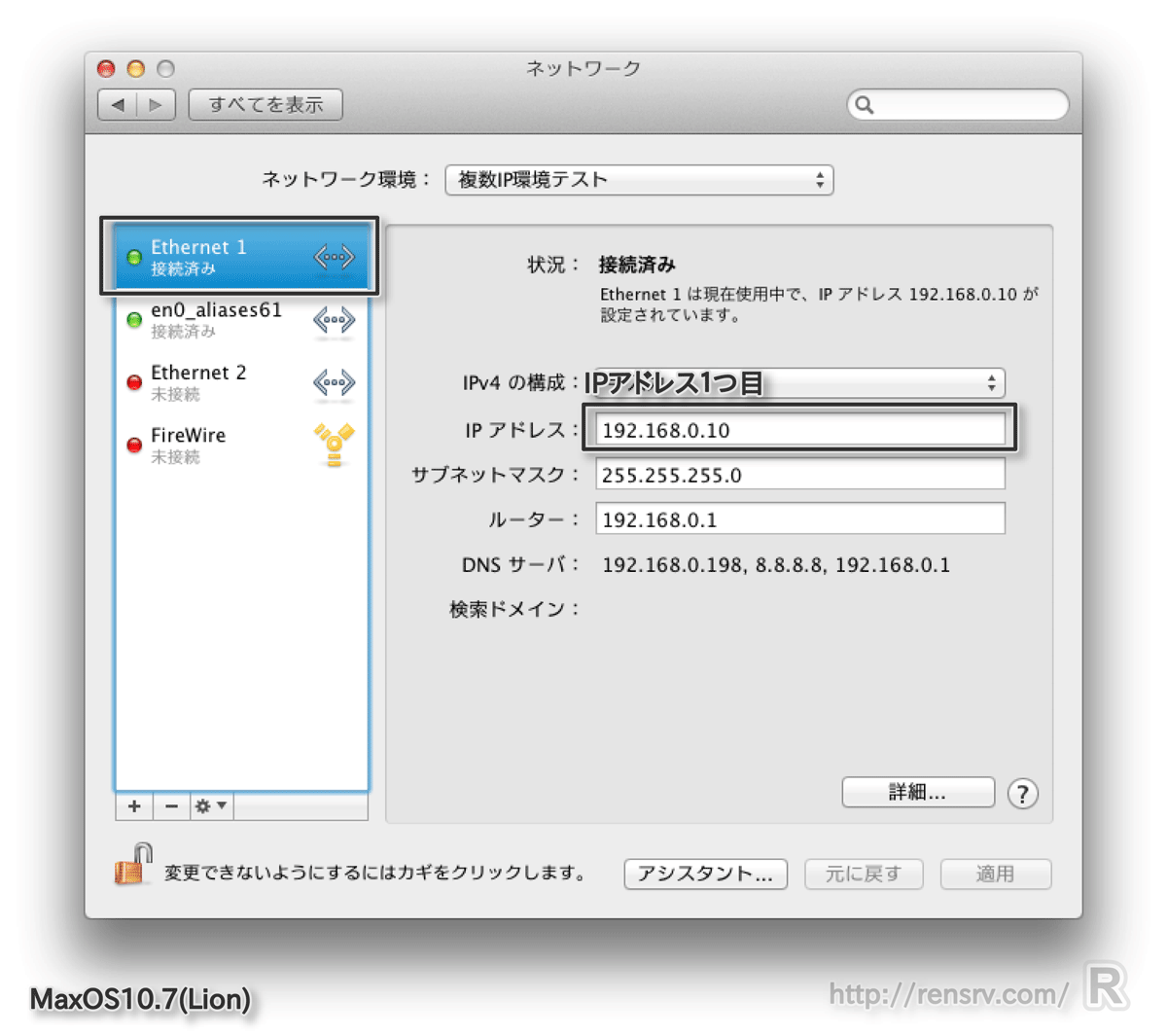Click the forward navigation arrow
The height and width of the screenshot is (1036, 1167).
coord(156,105)
